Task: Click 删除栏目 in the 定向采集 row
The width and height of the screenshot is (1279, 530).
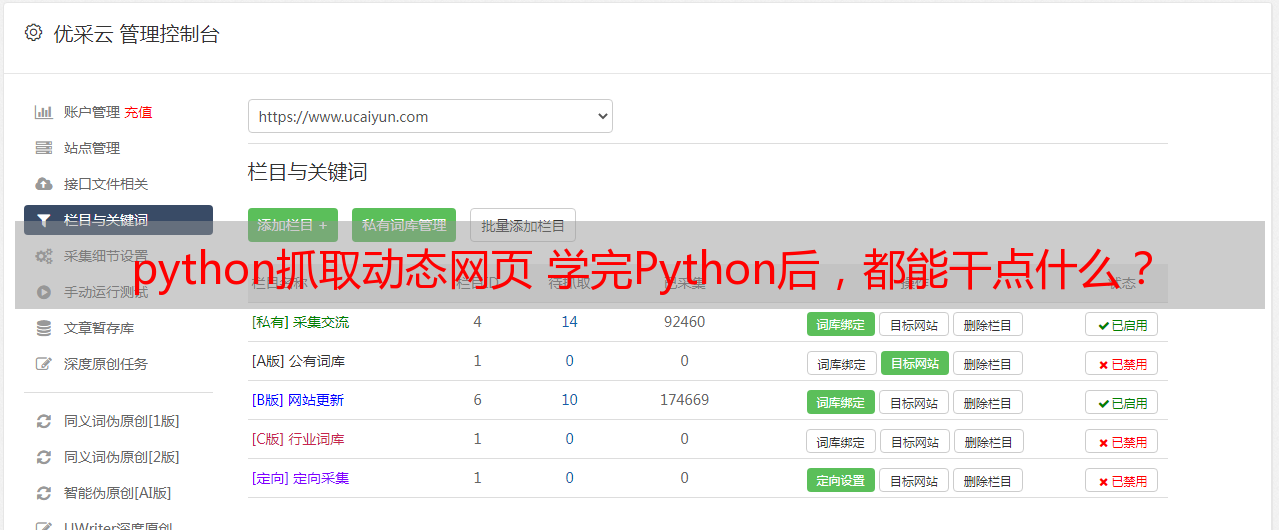Action: coord(987,480)
